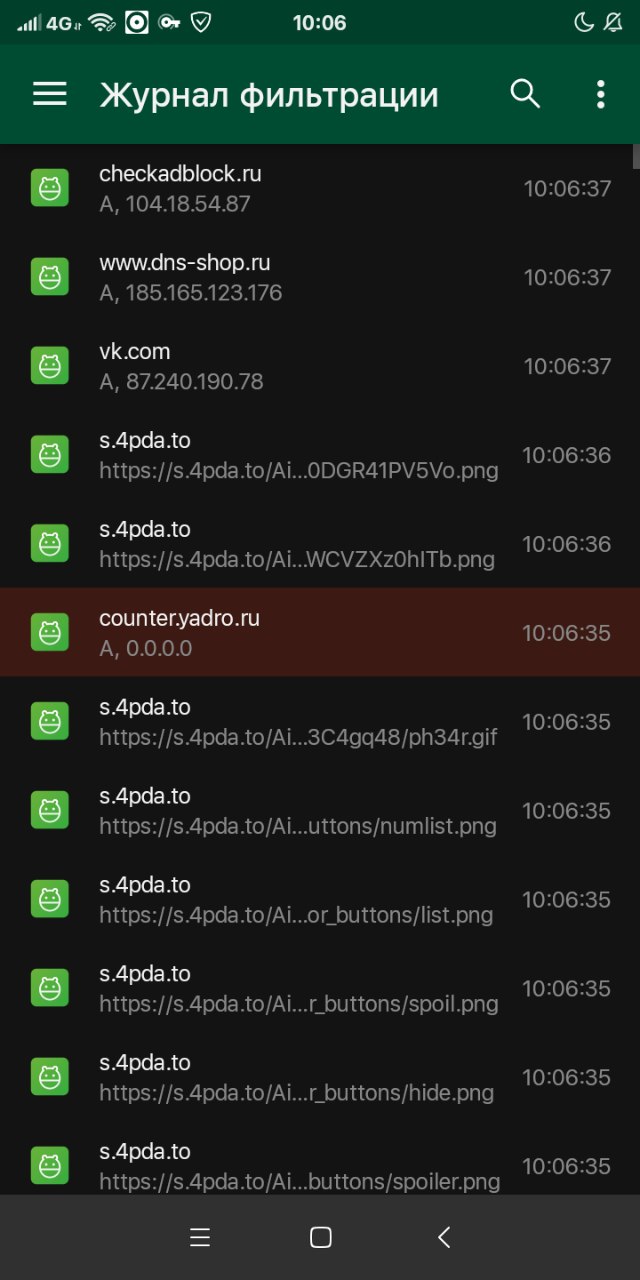
Task: Tap the app icon beside checkadblock.ru
Action: (50, 188)
